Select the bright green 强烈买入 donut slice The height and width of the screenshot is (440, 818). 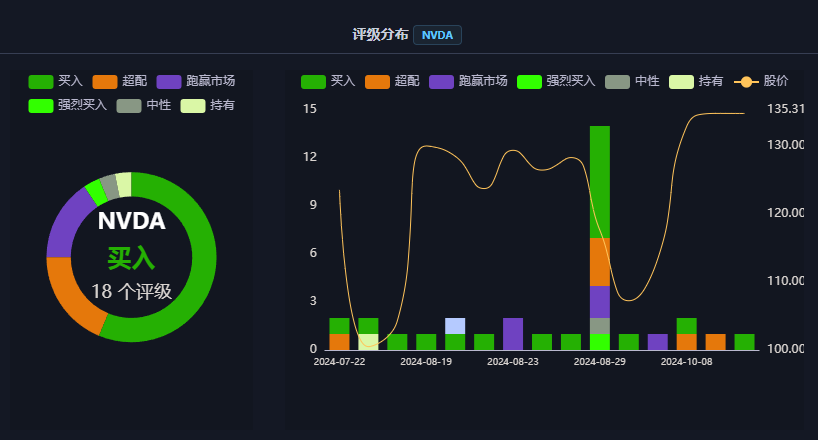tap(97, 192)
